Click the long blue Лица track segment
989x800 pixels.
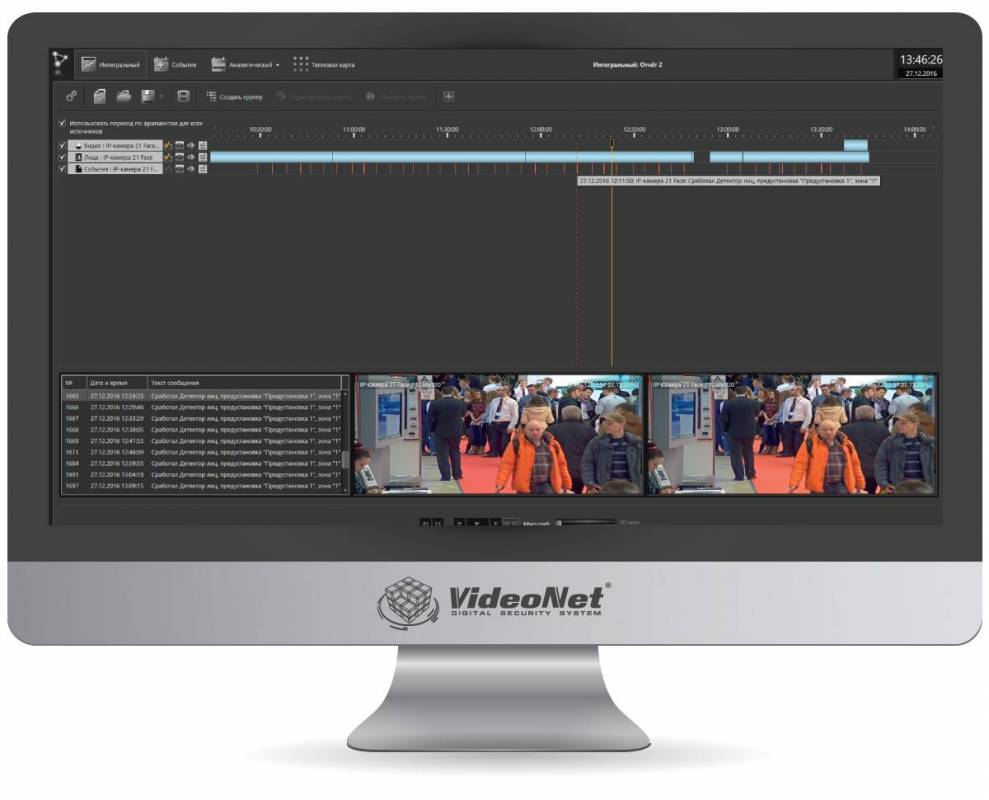(452, 157)
